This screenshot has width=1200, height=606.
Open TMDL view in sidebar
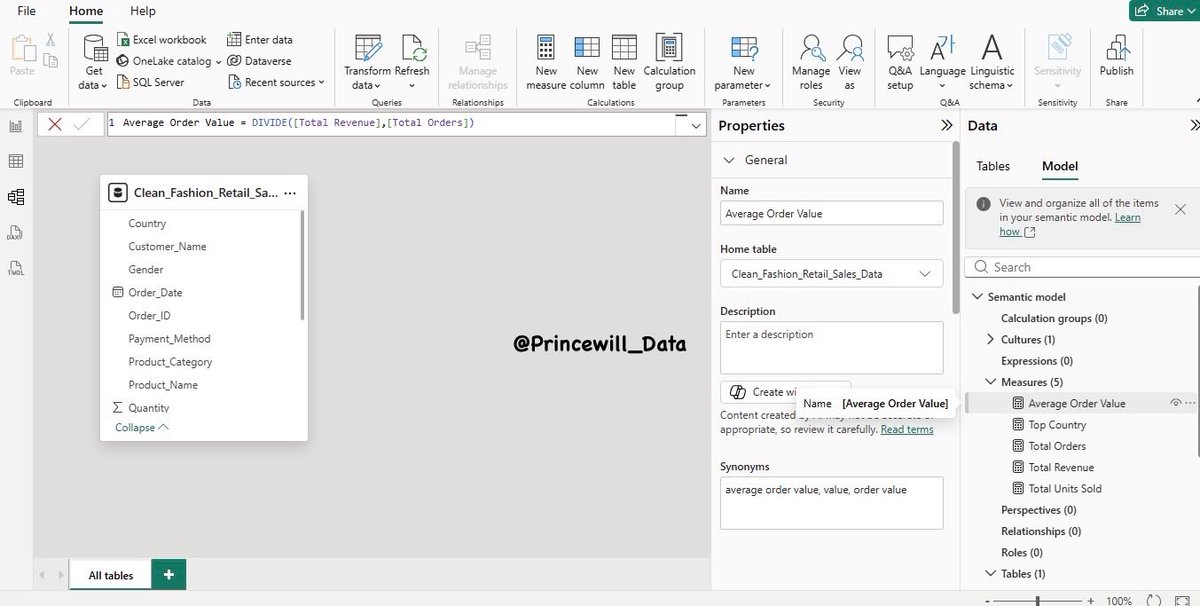pyautogui.click(x=16, y=270)
